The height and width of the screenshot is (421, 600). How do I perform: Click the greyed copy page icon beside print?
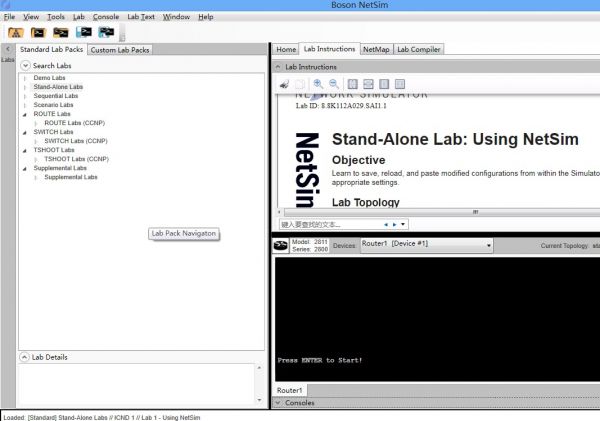(x=300, y=84)
